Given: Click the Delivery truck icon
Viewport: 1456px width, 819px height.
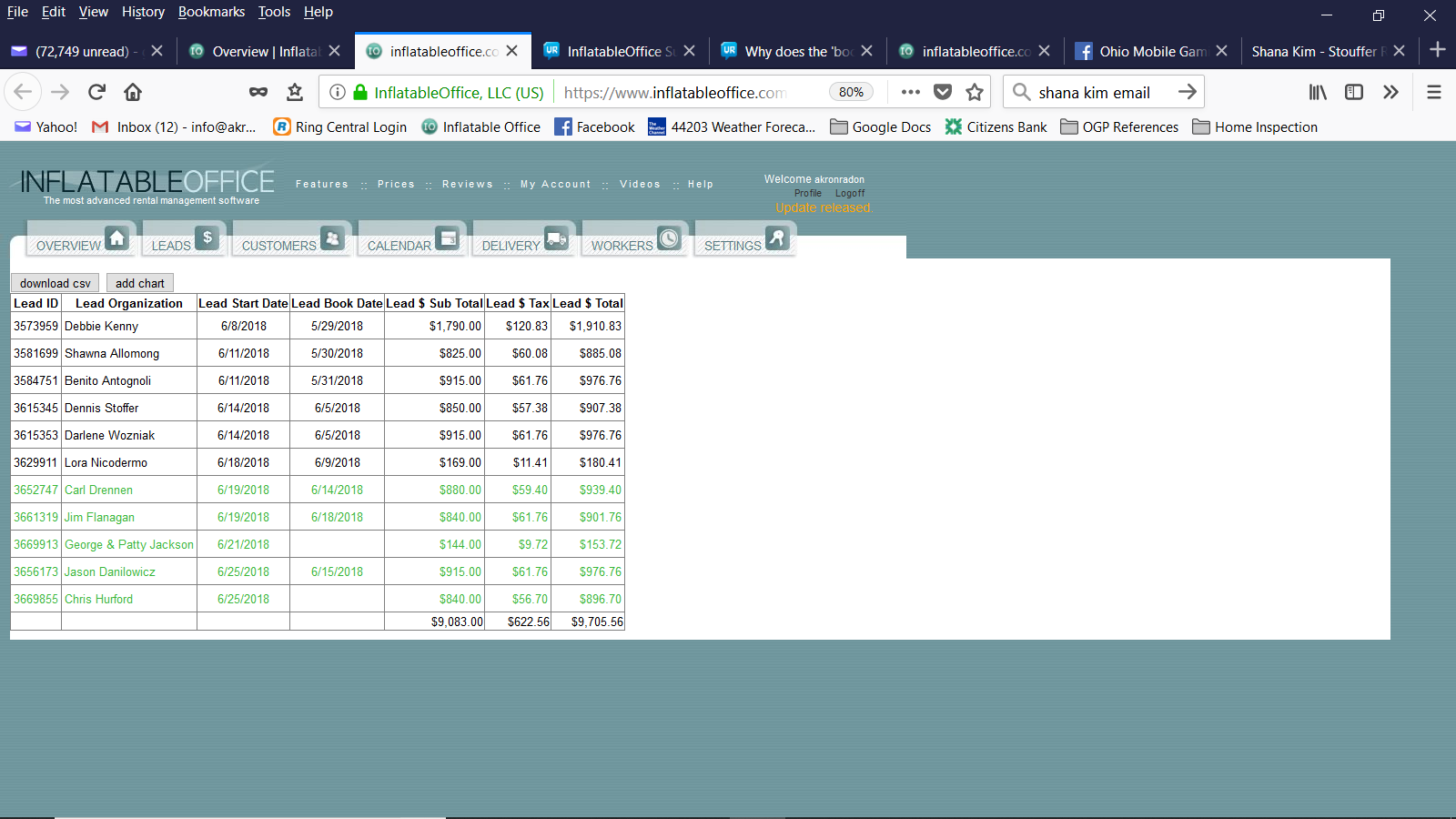Looking at the screenshot, I should [x=556, y=239].
